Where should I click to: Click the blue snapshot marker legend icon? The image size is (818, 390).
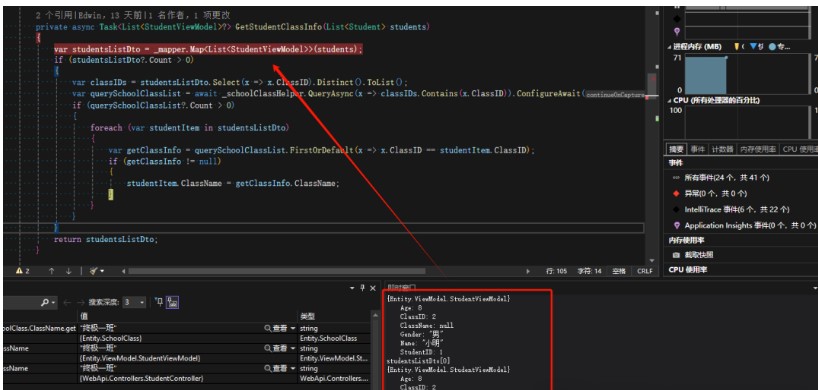coord(753,47)
